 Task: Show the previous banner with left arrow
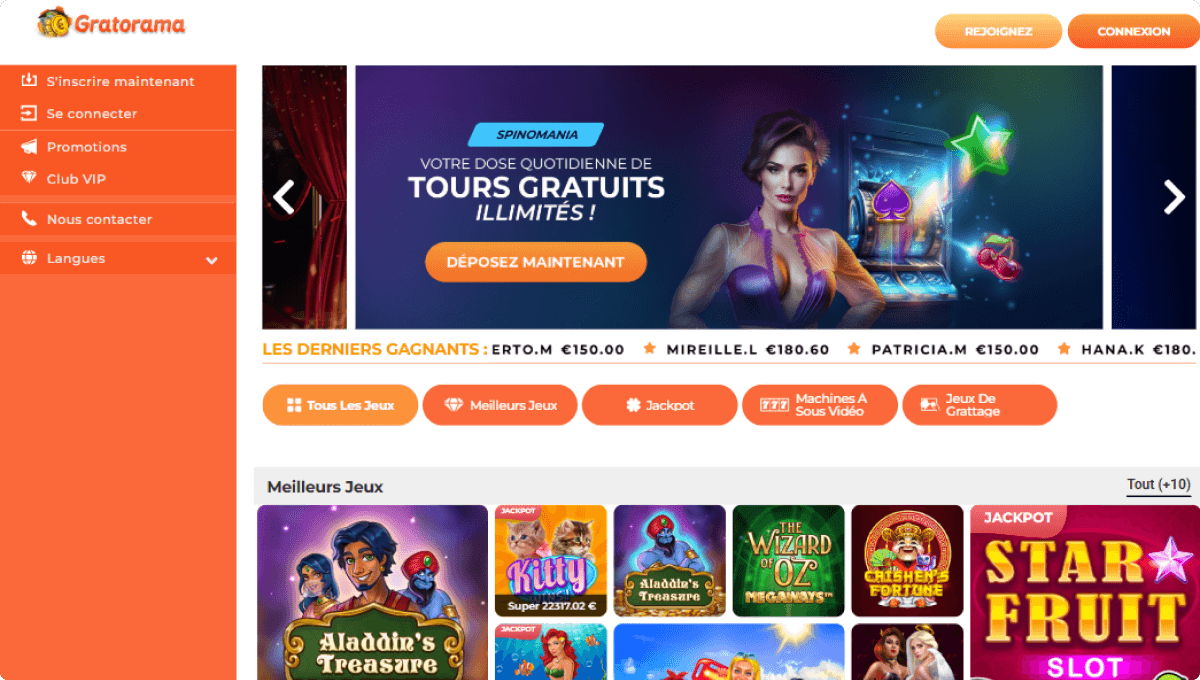tap(284, 197)
